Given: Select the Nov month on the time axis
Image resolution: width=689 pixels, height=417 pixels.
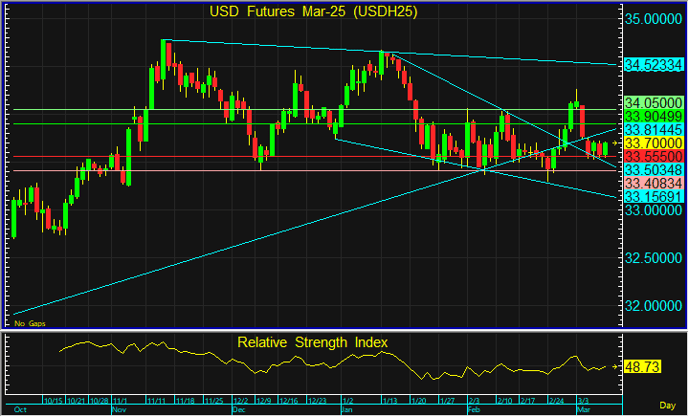Looking at the screenshot, I should tap(121, 410).
